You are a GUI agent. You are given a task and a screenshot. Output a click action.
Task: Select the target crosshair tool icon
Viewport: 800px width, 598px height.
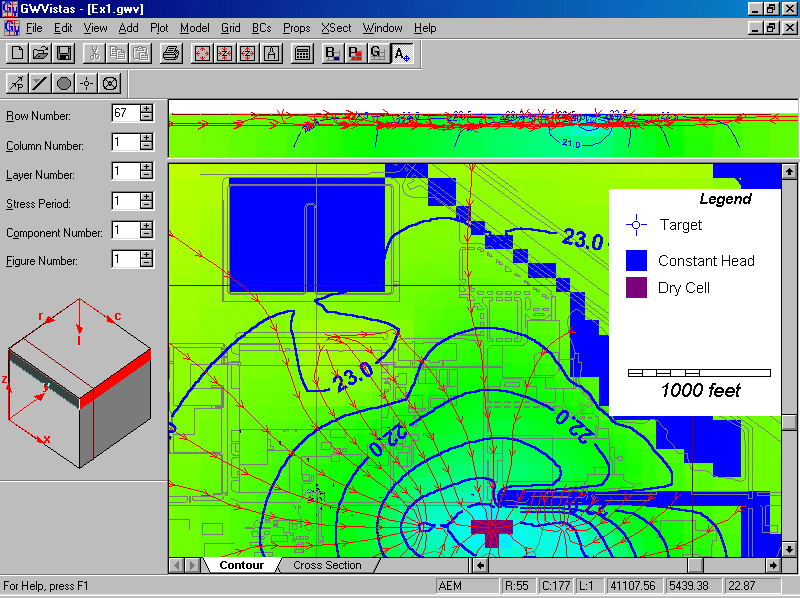pyautogui.click(x=87, y=83)
